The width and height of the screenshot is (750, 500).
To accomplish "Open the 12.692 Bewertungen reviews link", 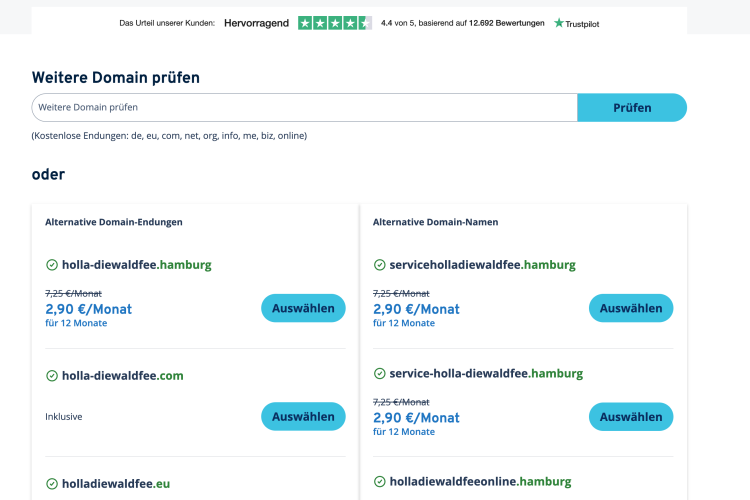I will coord(508,23).
